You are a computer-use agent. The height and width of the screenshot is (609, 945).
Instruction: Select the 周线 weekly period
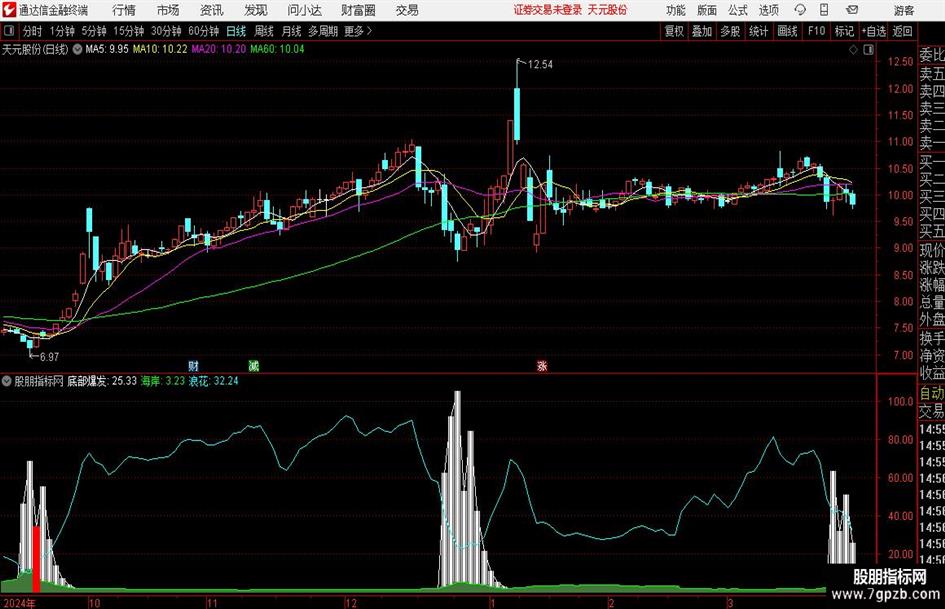tap(263, 31)
